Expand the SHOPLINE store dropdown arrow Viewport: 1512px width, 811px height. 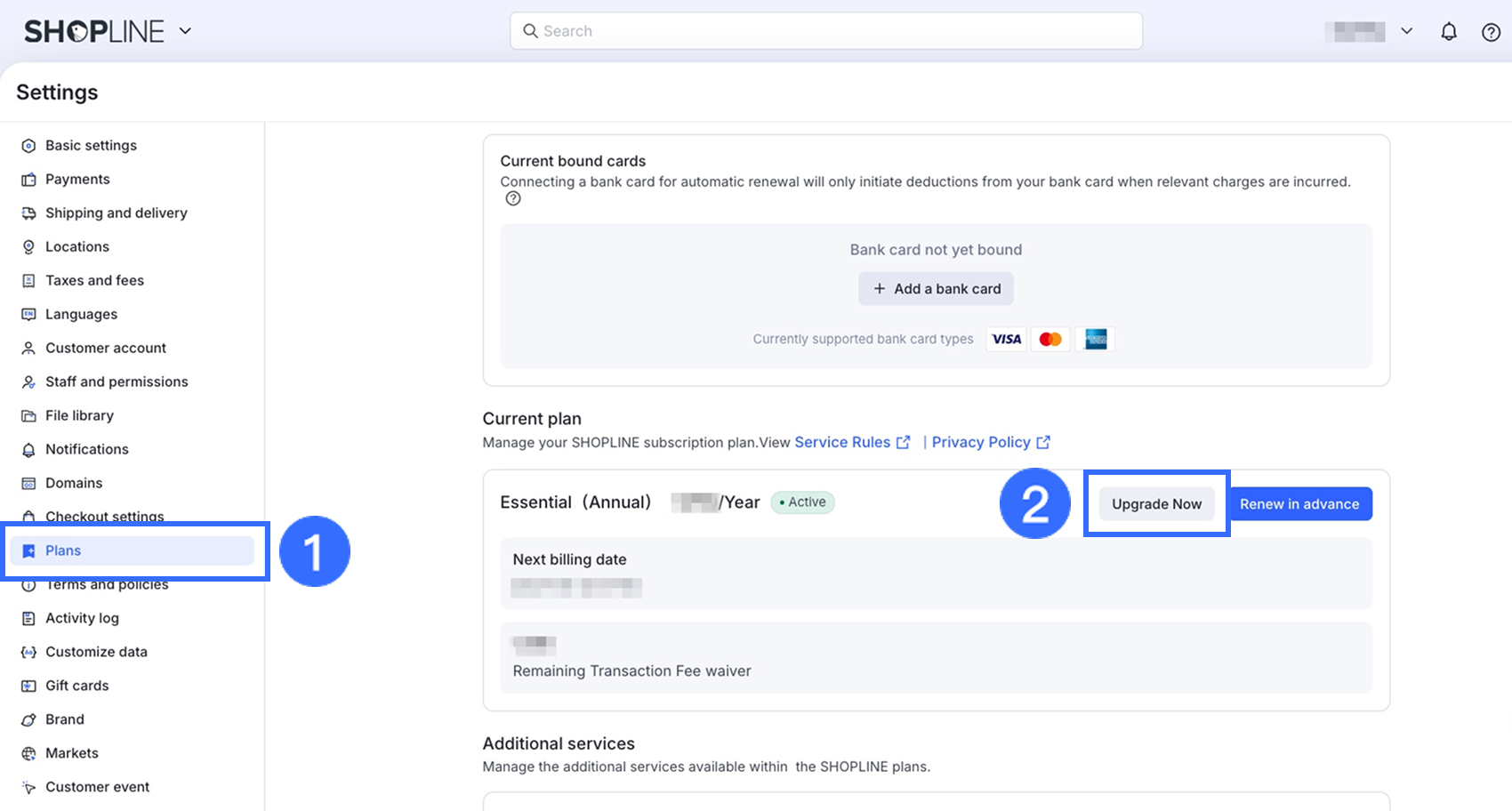click(x=185, y=31)
